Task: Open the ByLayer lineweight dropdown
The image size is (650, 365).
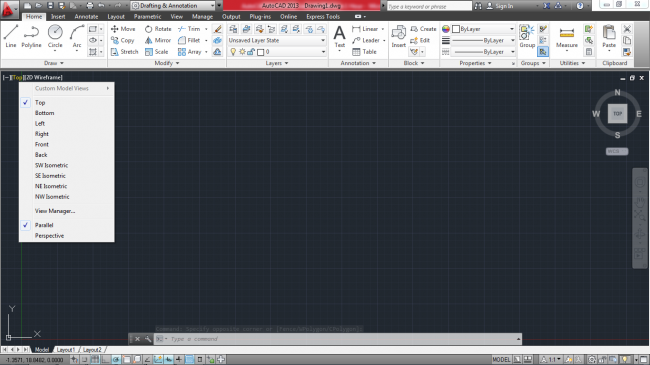Action: pos(483,41)
